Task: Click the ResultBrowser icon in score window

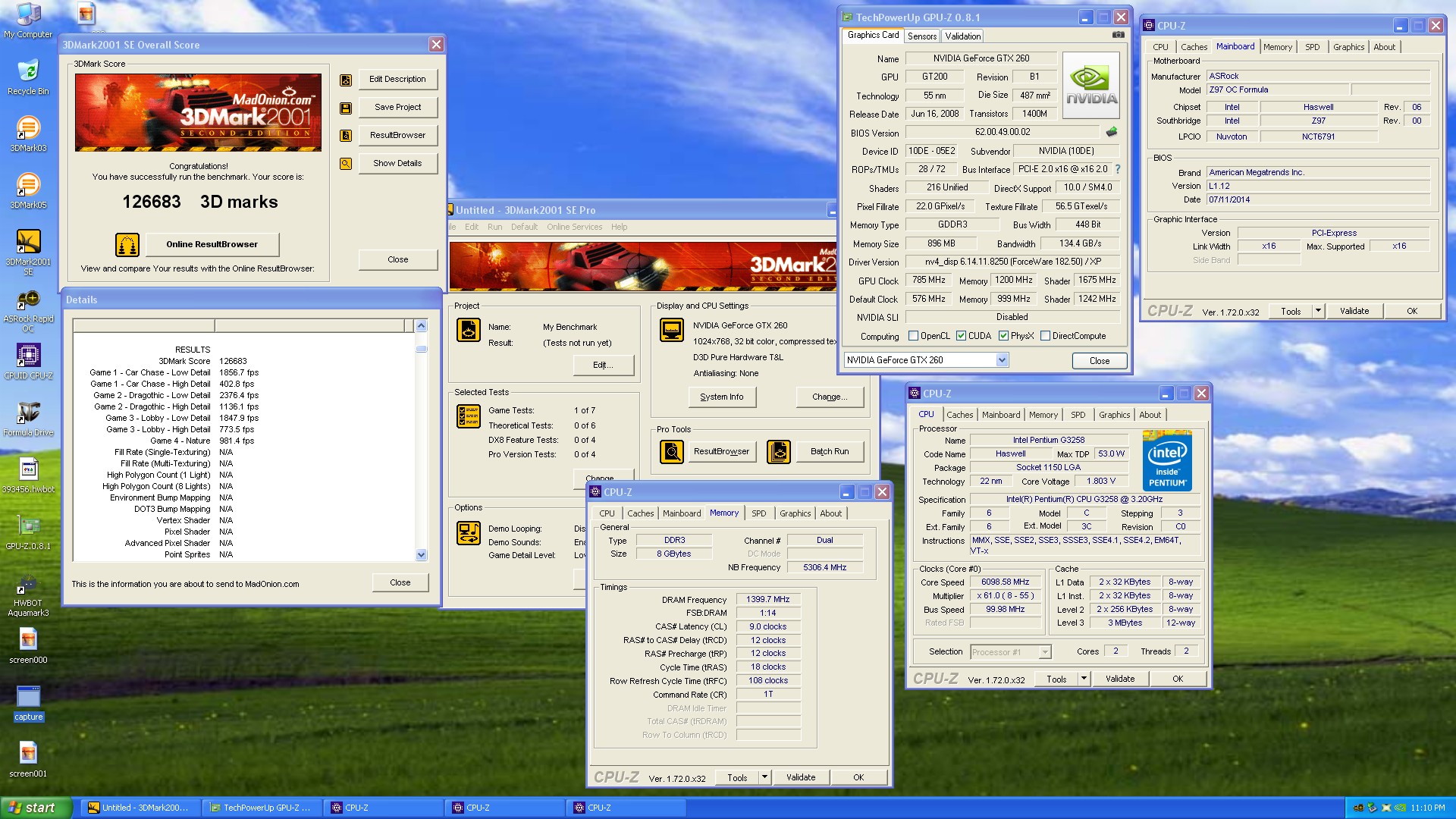Action: 346,136
